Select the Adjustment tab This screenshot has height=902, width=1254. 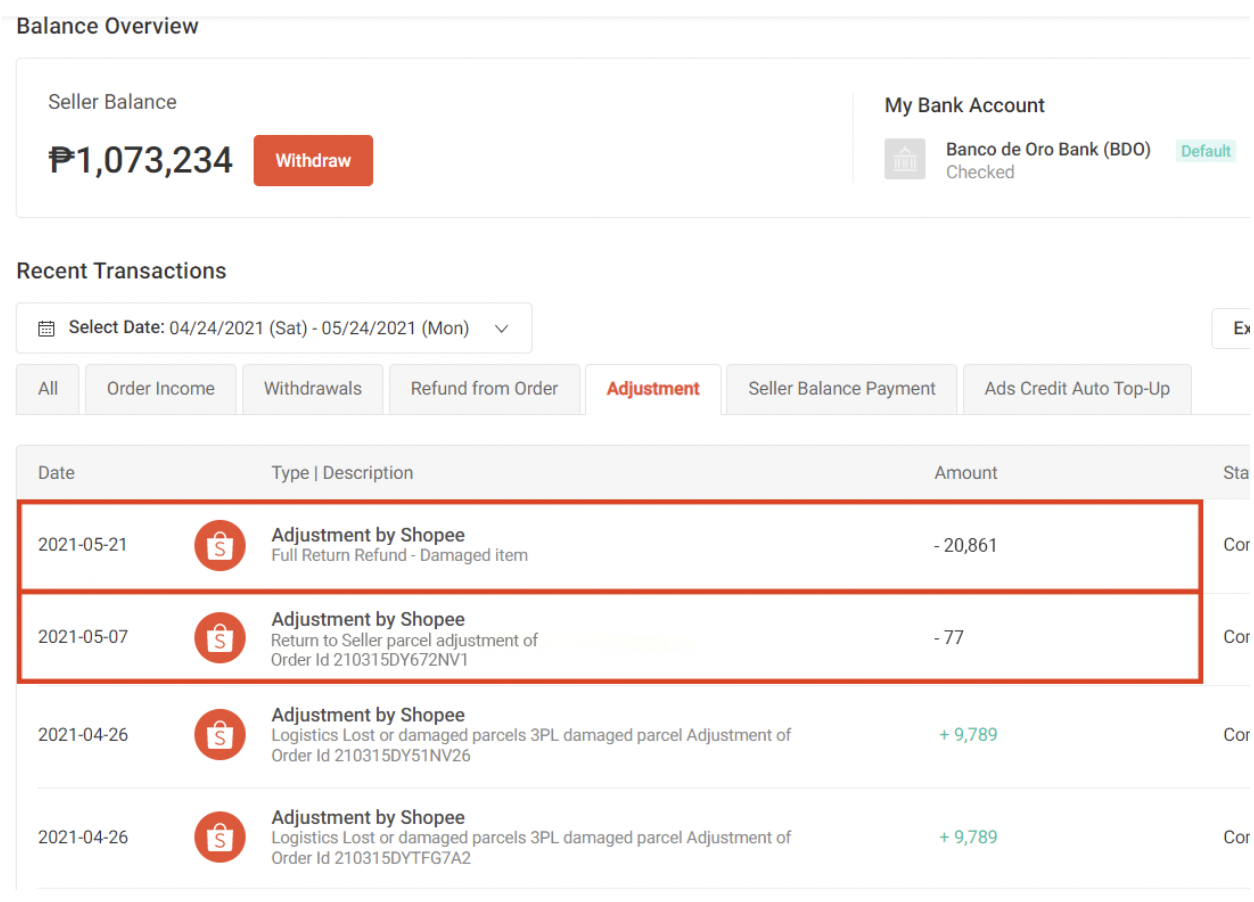[x=653, y=389]
